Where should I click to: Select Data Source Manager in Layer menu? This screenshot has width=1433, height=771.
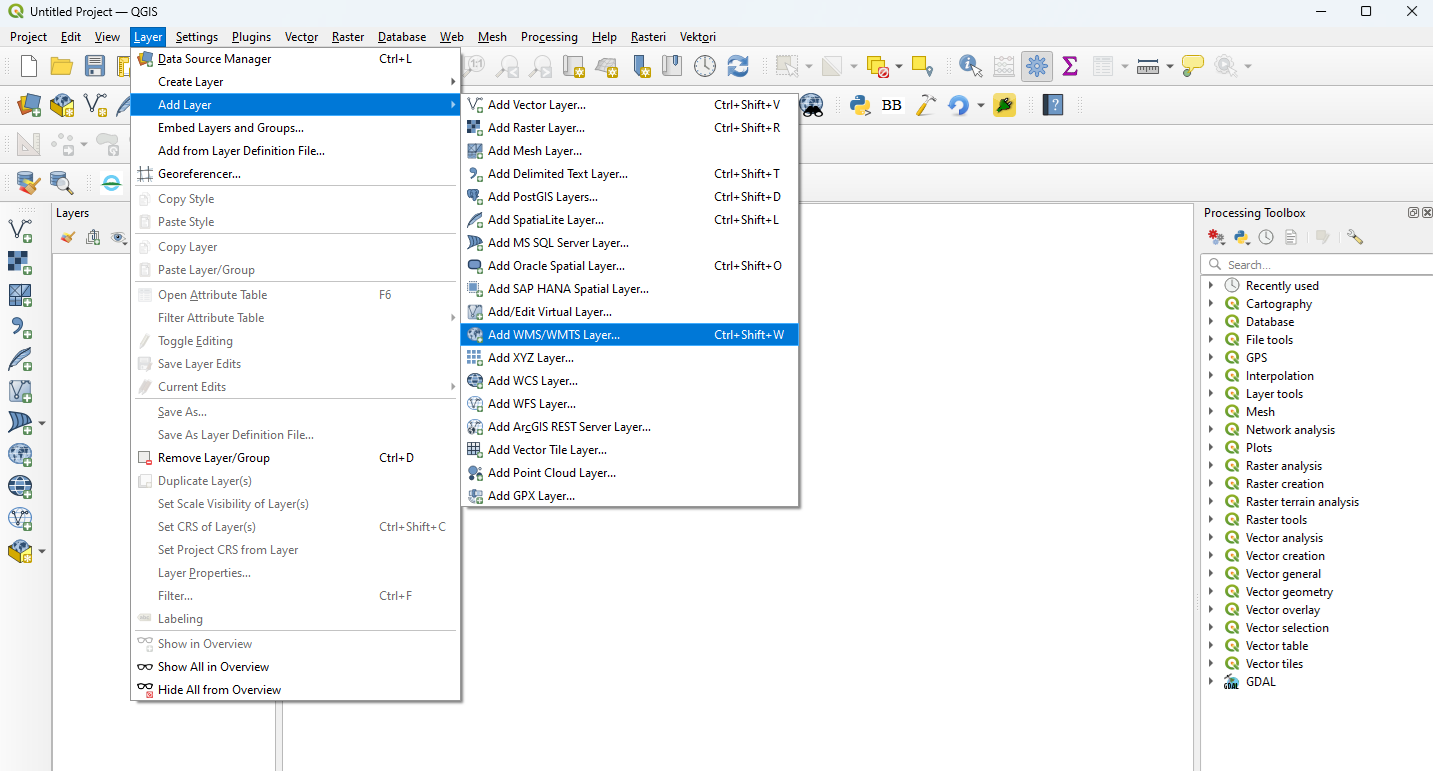tap(295, 59)
